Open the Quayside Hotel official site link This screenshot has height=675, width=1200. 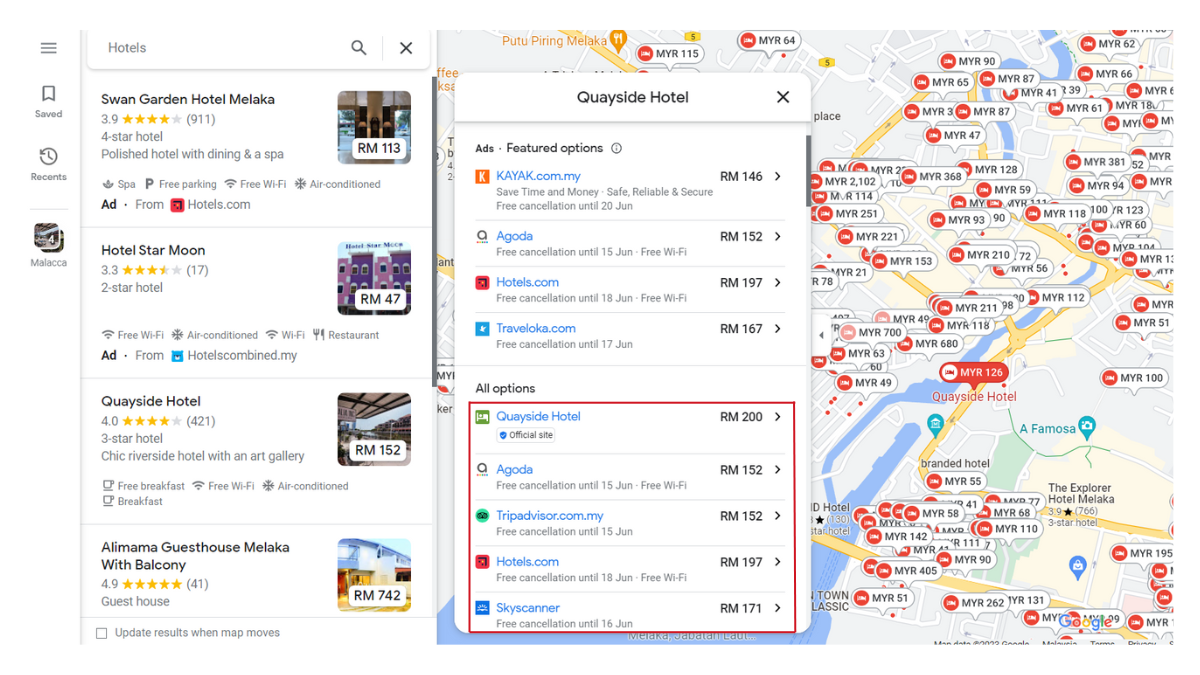pyautogui.click(x=538, y=417)
